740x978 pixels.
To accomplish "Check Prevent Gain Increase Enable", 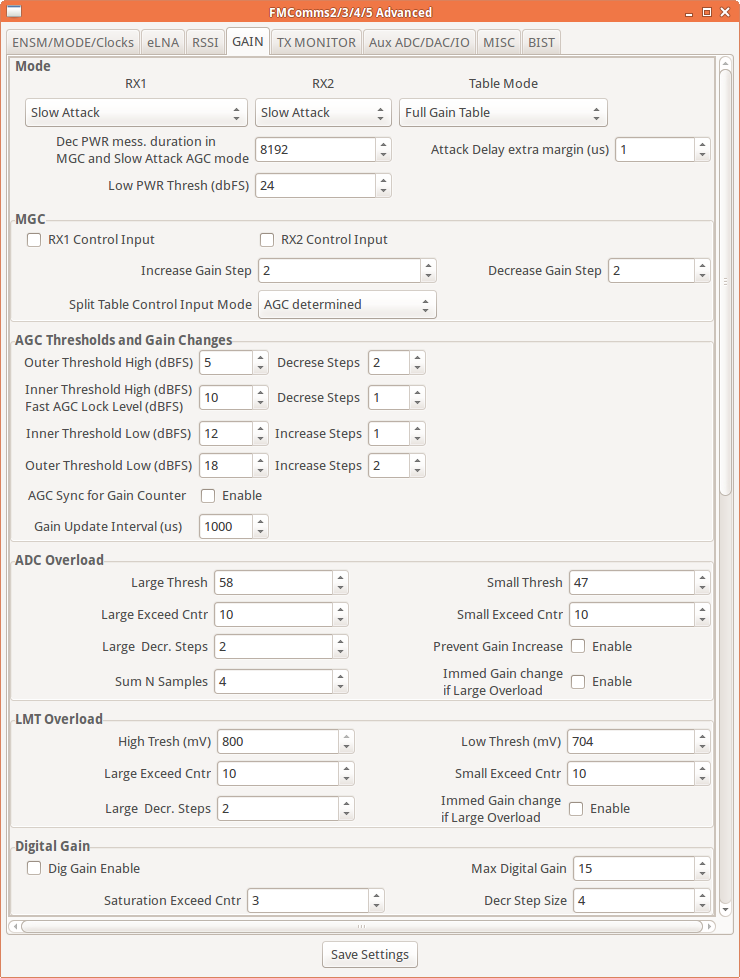I will [578, 647].
